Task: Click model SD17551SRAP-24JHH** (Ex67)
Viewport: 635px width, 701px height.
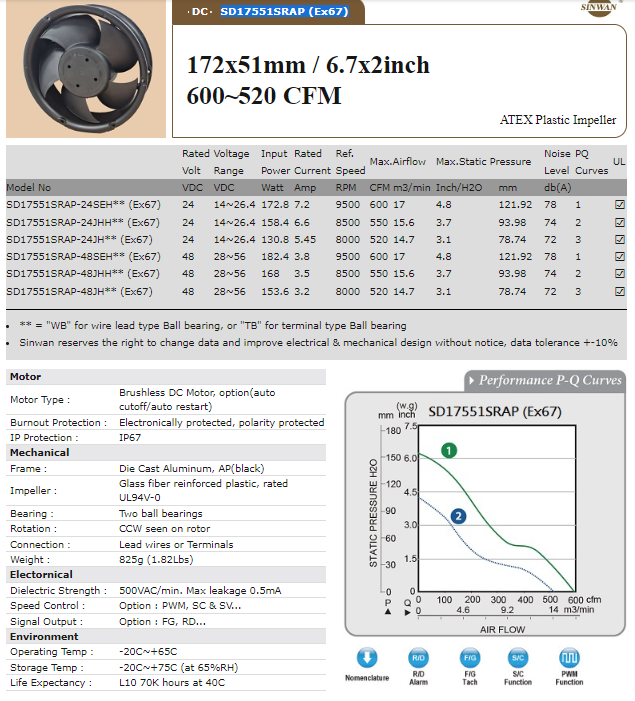Action: point(83,222)
